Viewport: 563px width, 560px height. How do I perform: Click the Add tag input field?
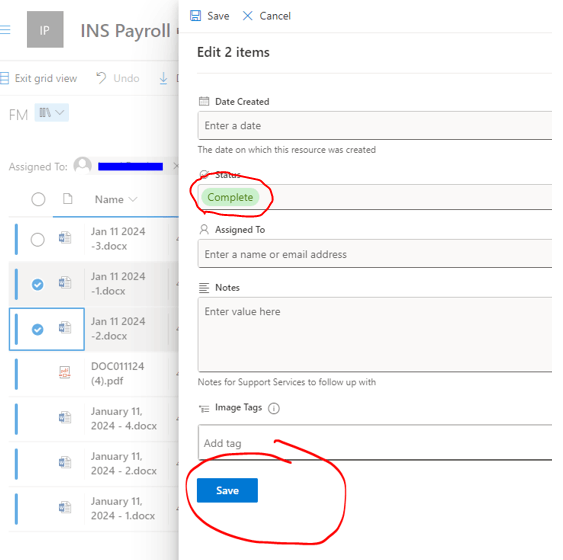point(374,442)
